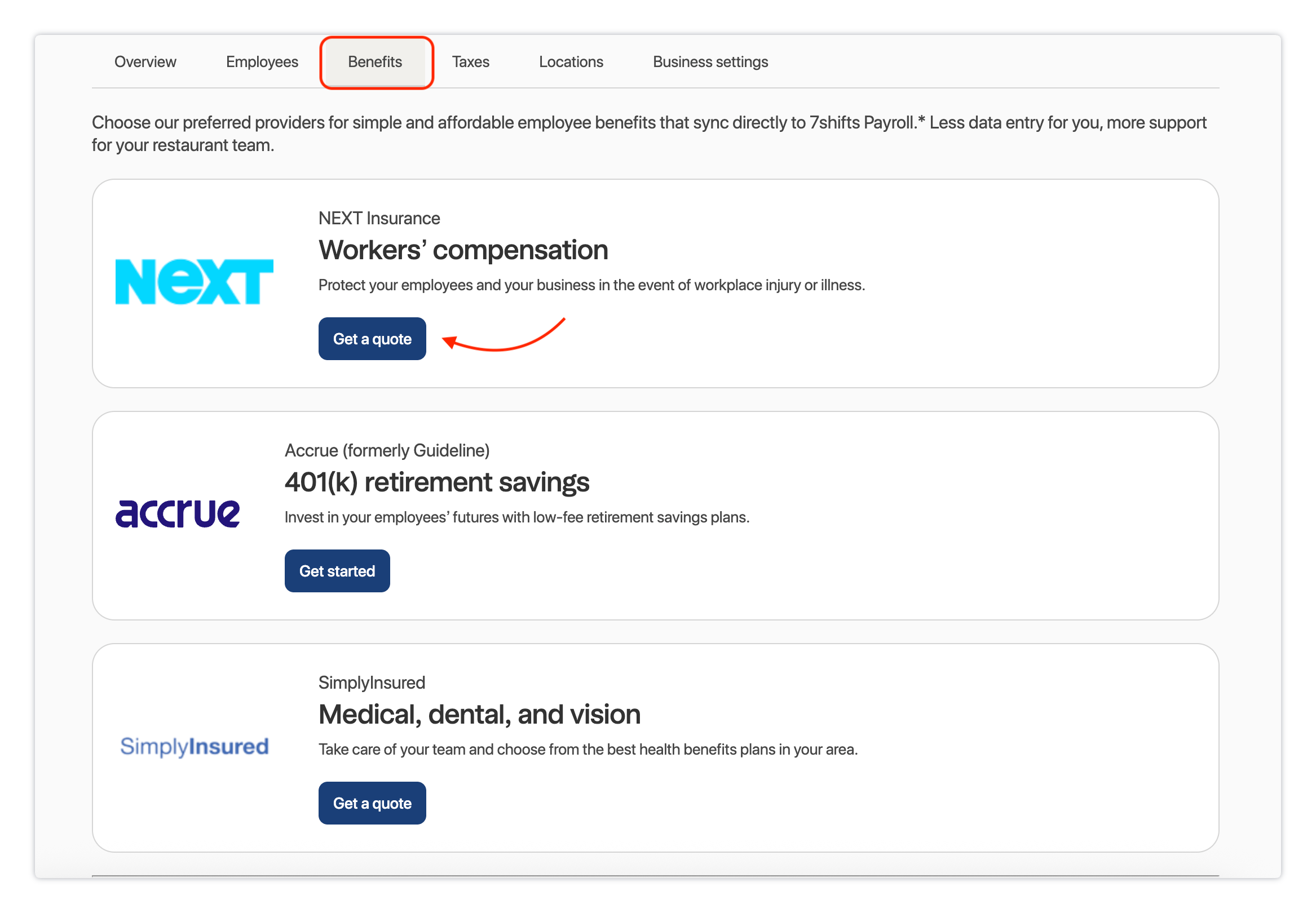The height and width of the screenshot is (913, 1316).
Task: Click the NEXT Insurance provider label
Action: pos(379,219)
